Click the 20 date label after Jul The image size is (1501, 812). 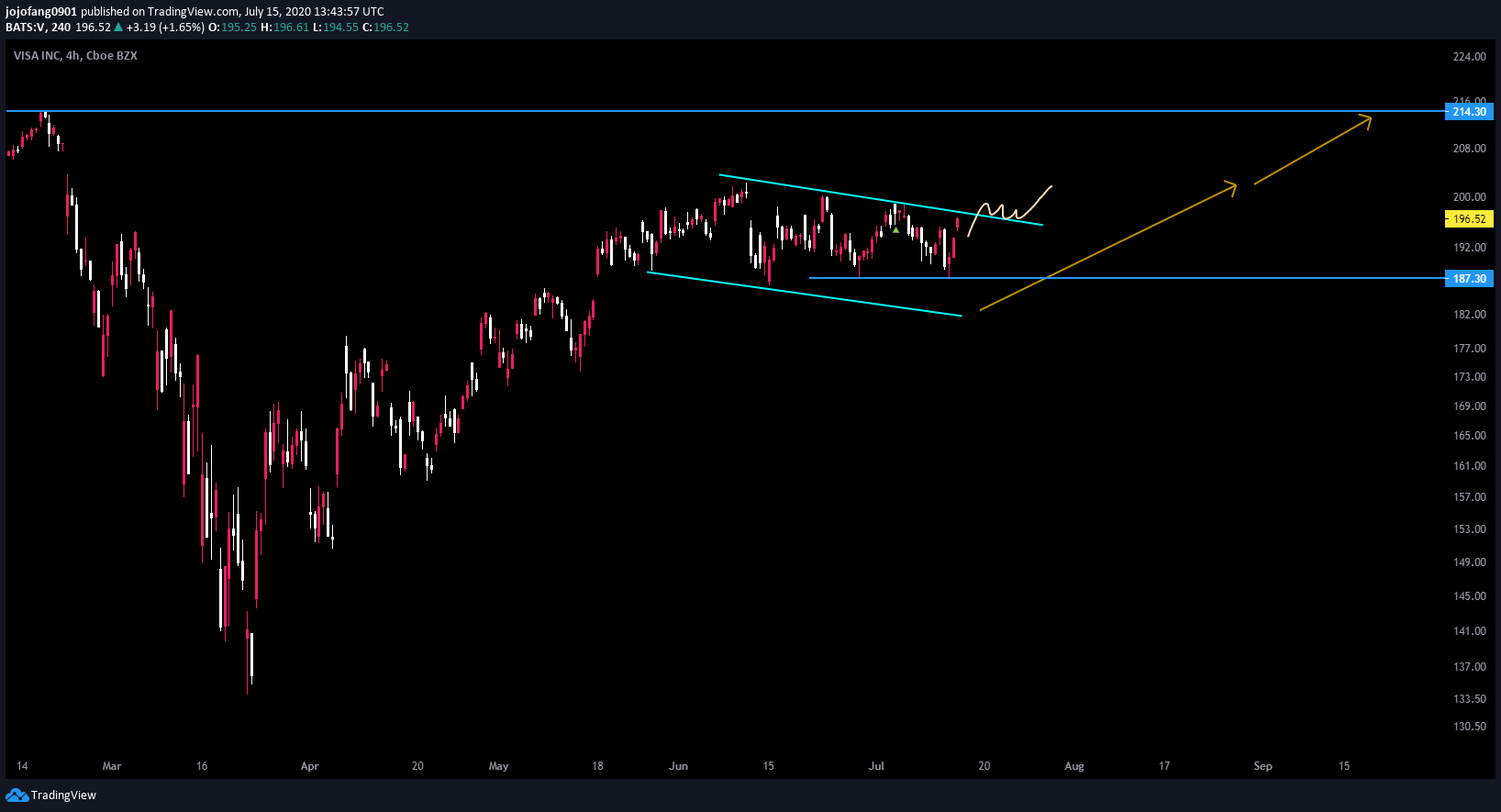click(984, 766)
